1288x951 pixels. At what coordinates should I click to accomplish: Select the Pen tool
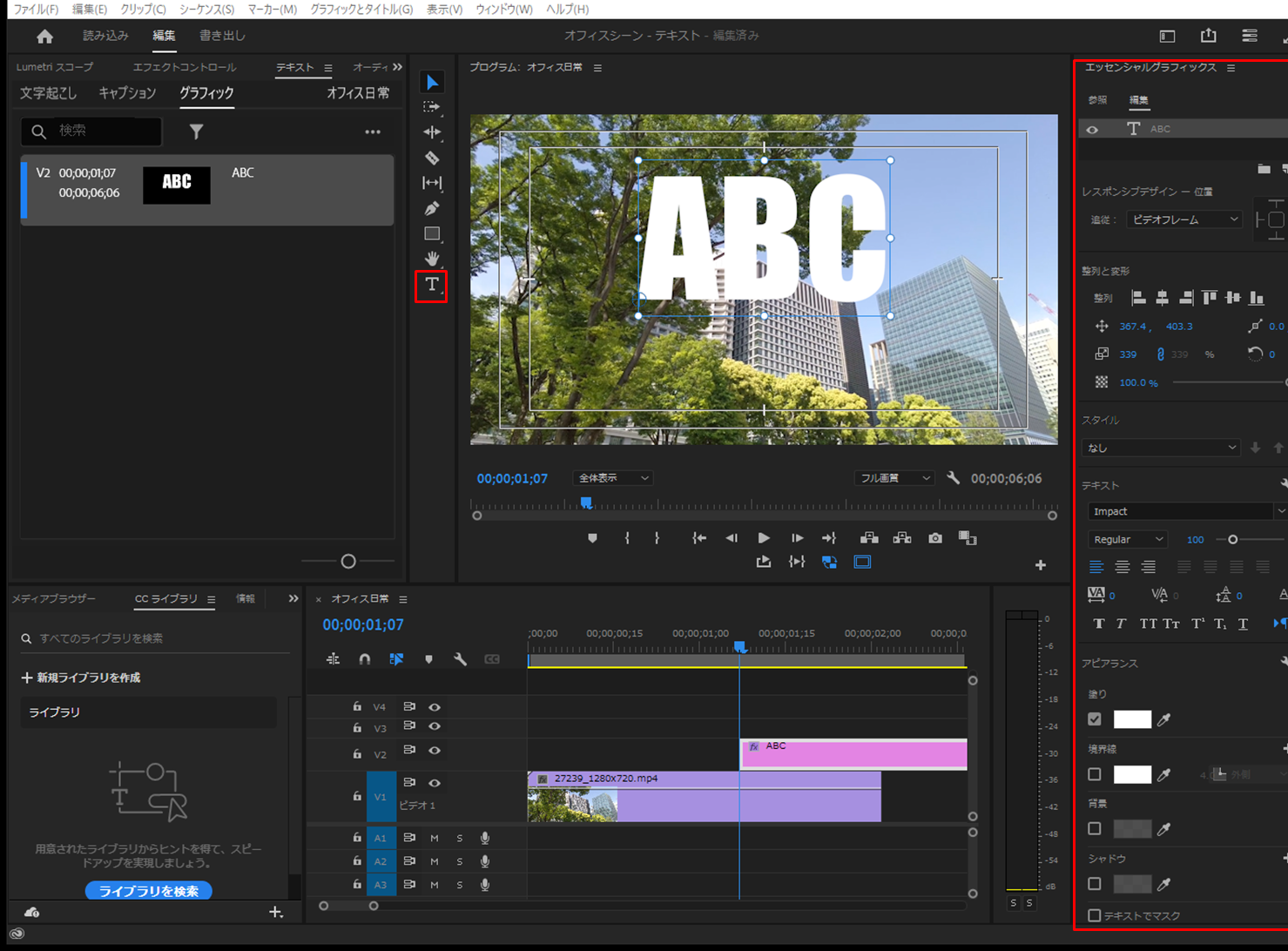[x=432, y=208]
